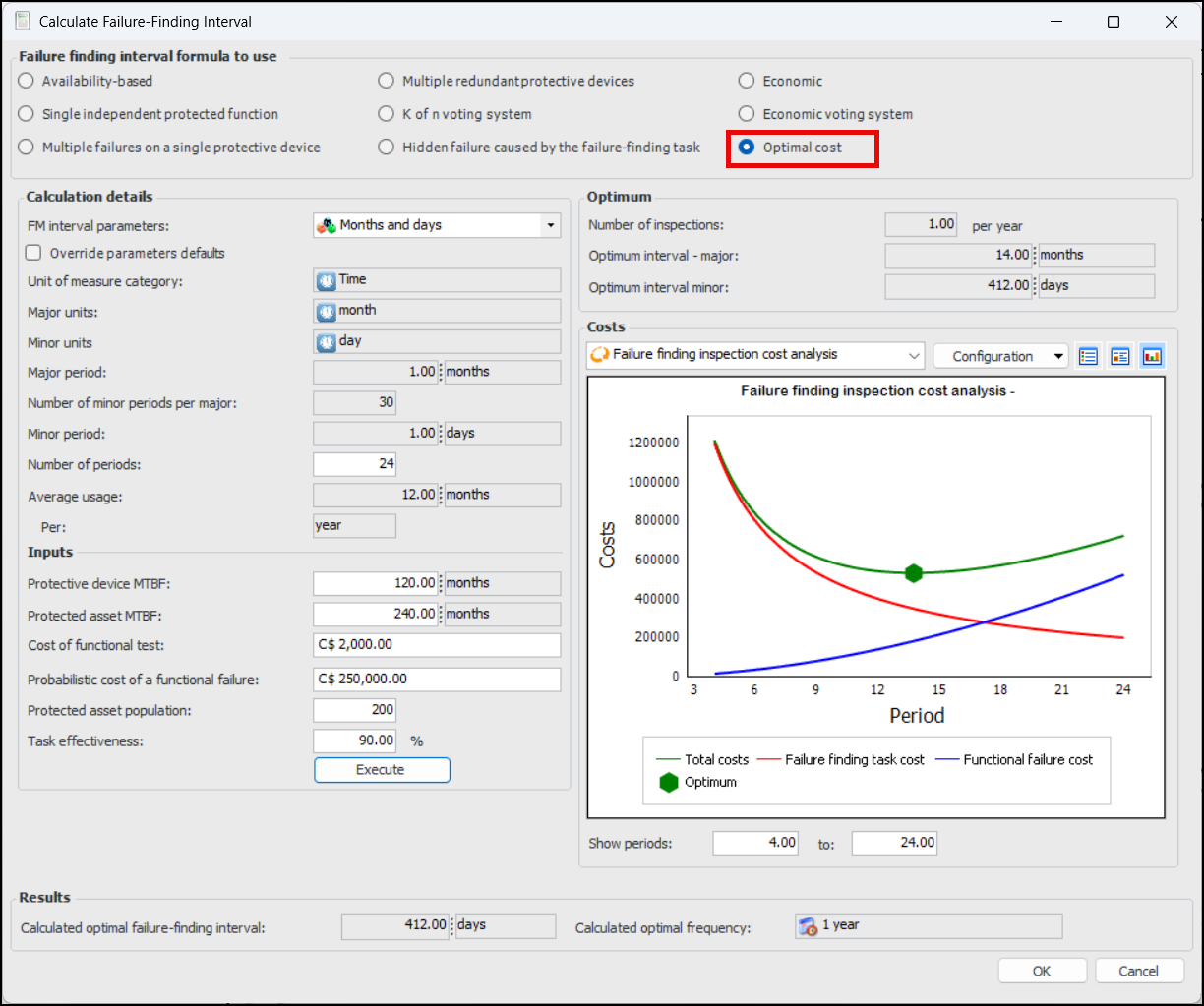Click OK to confirm the calculation
The width and height of the screenshot is (1204, 1006).
click(1042, 971)
